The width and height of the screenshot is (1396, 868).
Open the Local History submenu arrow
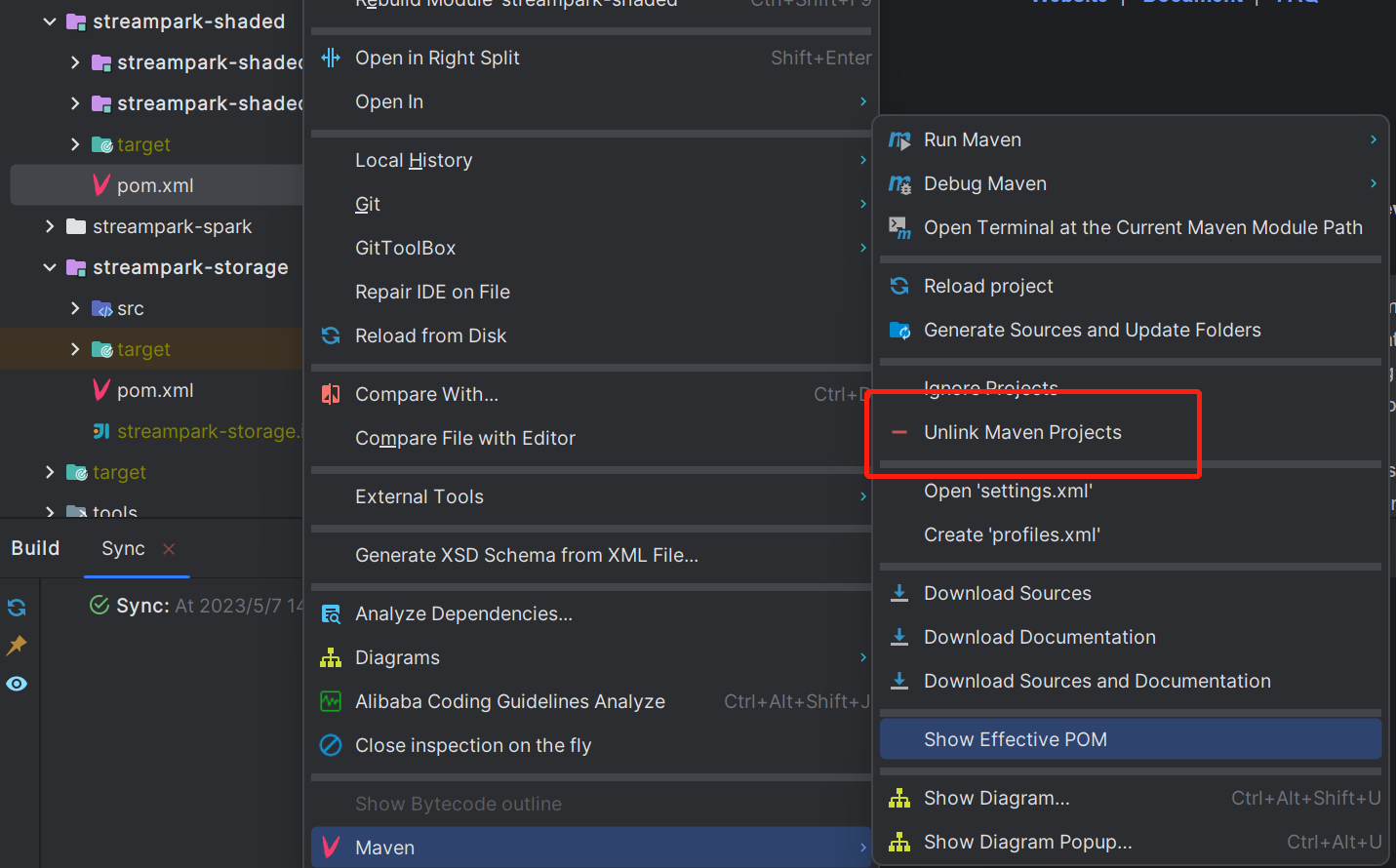click(x=863, y=160)
